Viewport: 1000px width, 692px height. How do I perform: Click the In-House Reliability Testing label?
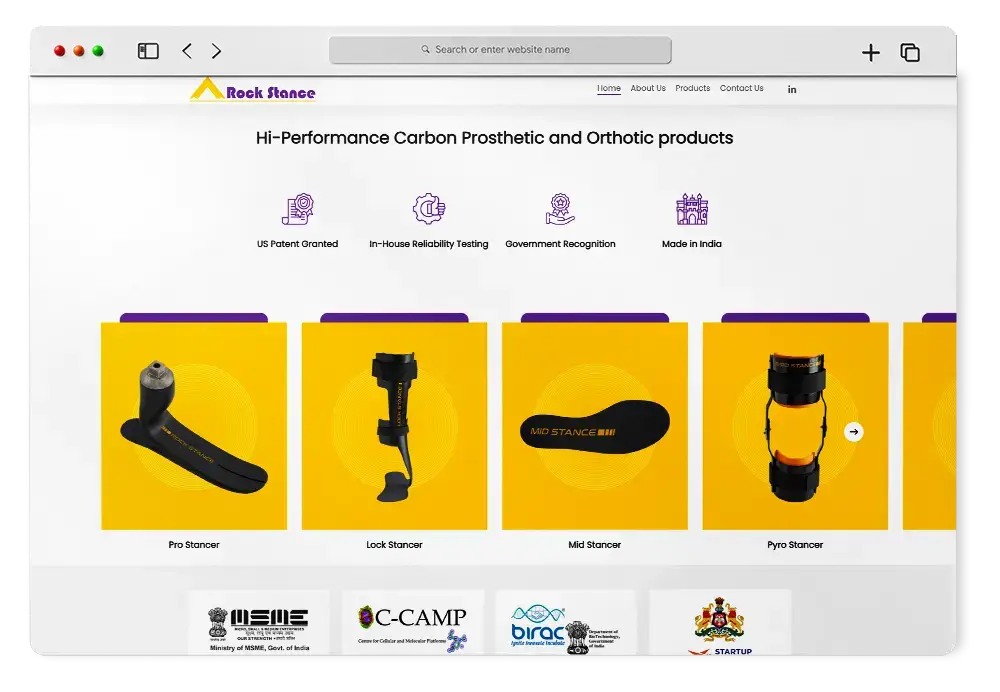tap(429, 244)
